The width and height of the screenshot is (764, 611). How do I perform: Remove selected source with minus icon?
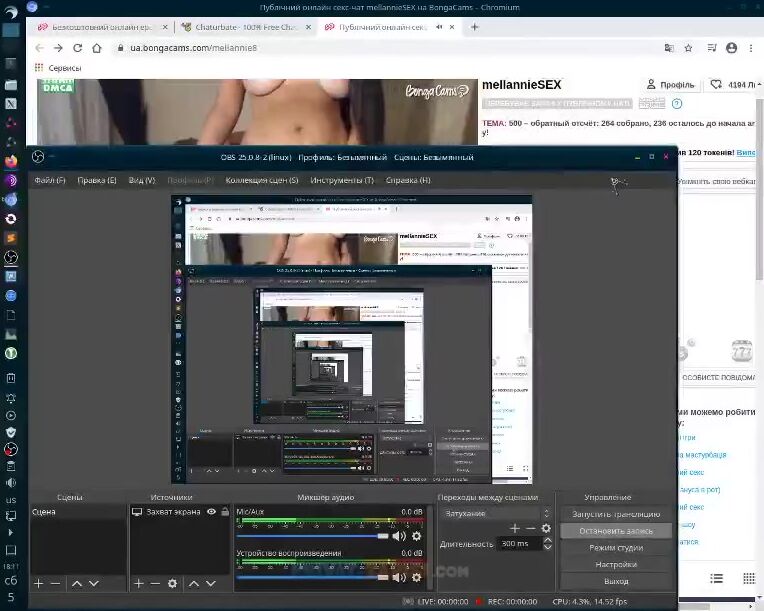(x=154, y=583)
